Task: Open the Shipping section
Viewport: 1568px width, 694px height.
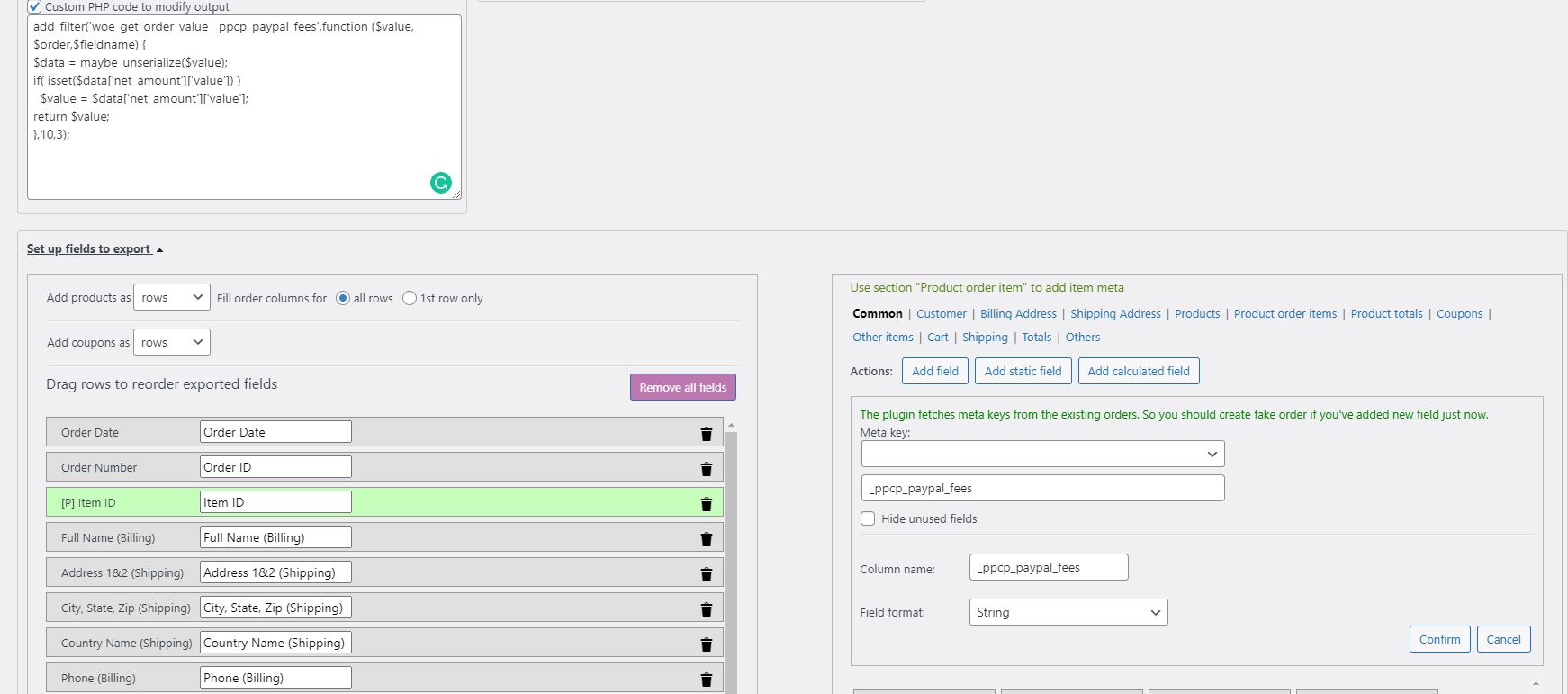Action: (985, 337)
